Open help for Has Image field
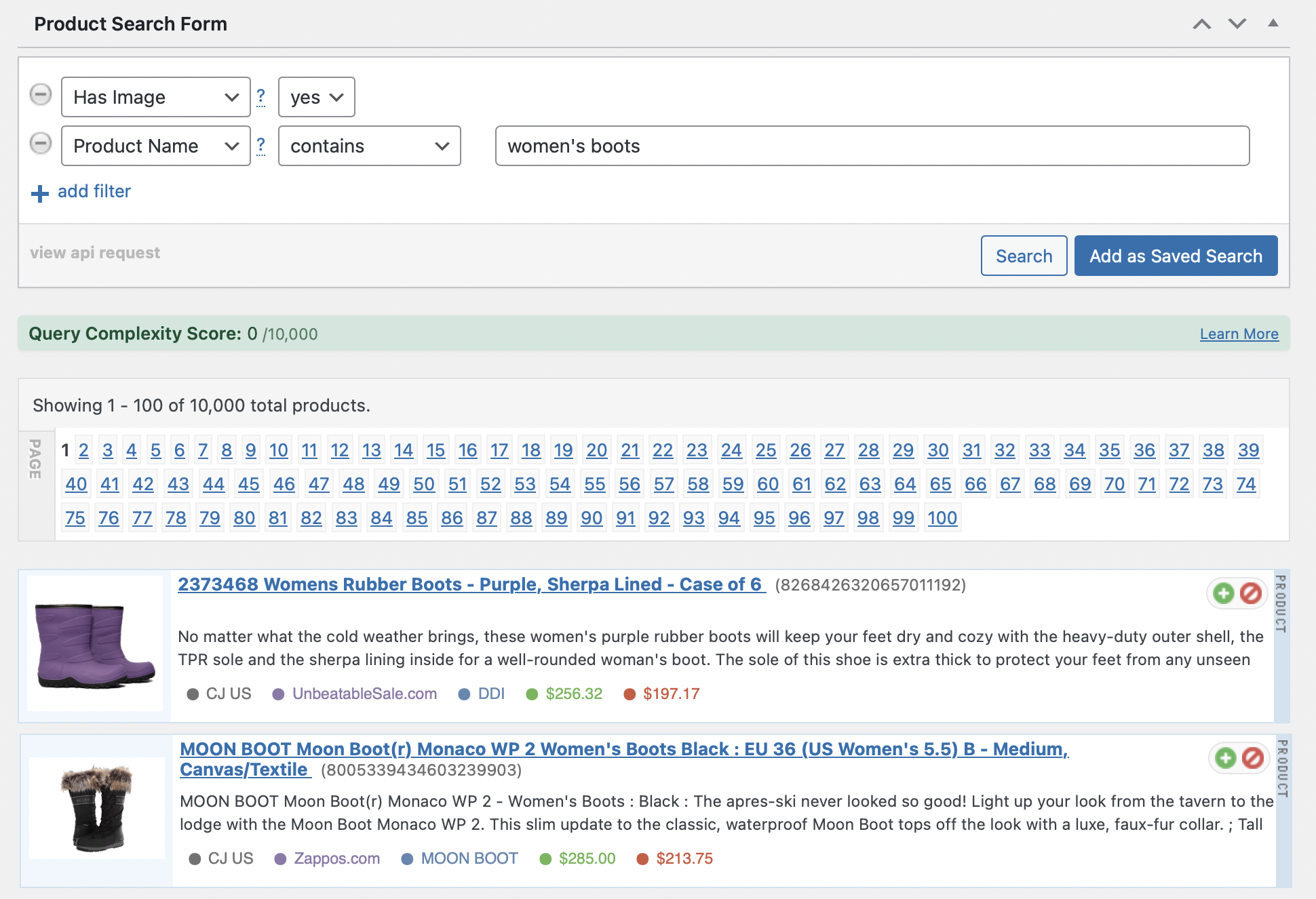This screenshot has width=1316, height=899. [x=260, y=97]
